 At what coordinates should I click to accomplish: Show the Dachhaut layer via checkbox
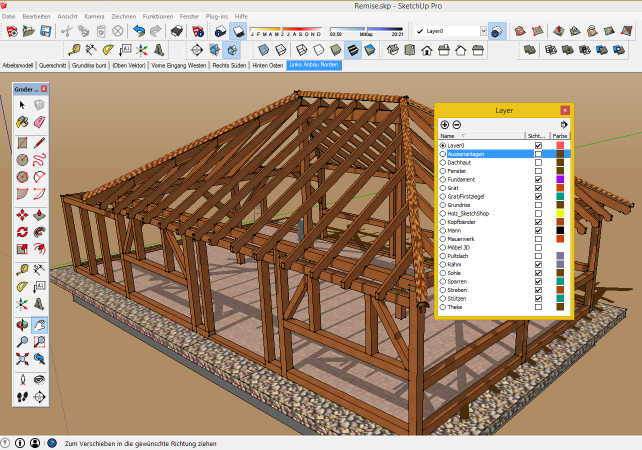coord(538,162)
